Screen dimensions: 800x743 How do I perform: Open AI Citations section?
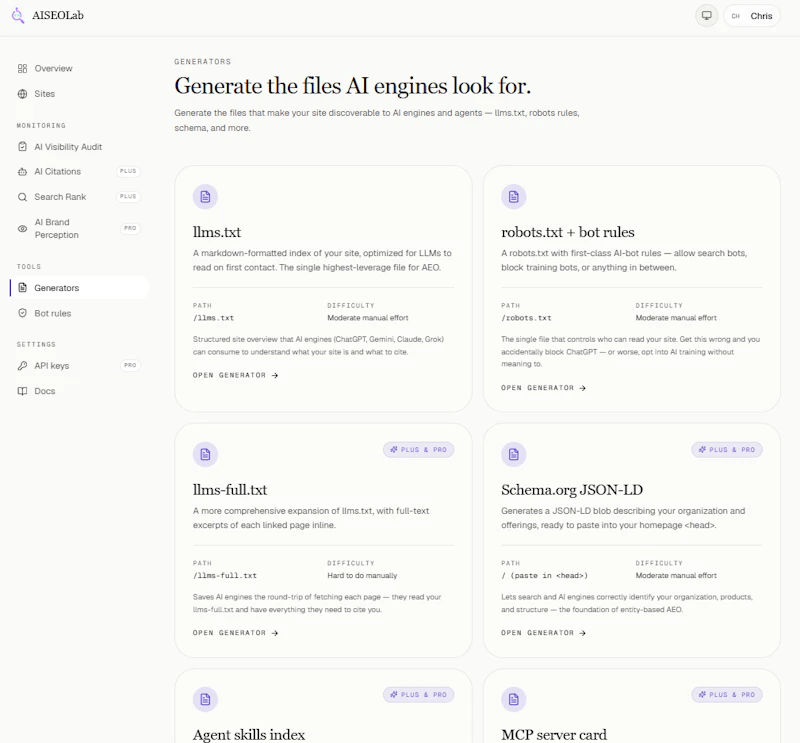[x=79, y=172]
